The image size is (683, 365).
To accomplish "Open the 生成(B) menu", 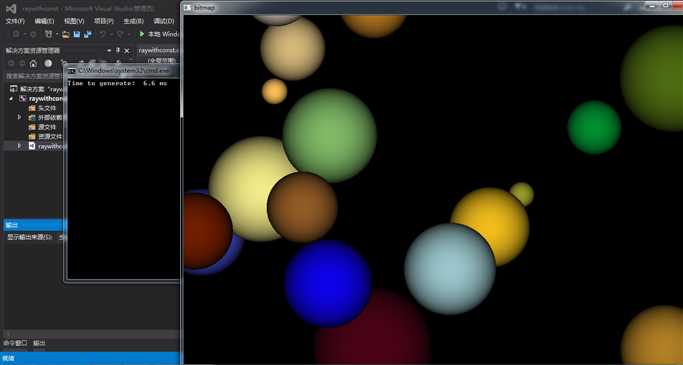I will (133, 21).
